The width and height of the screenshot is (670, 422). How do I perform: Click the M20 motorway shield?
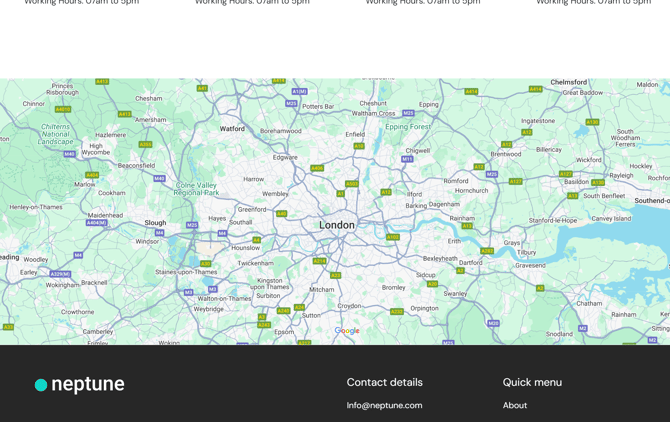(x=494, y=323)
